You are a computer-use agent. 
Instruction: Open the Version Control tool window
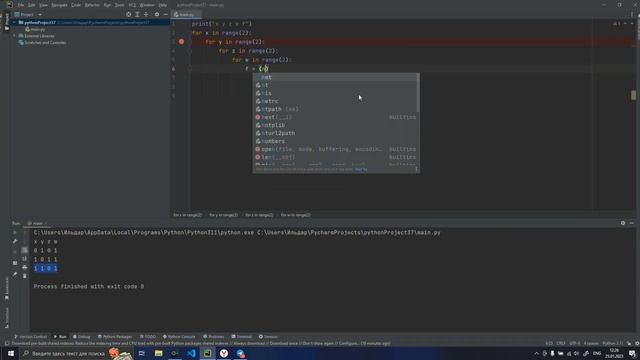pyautogui.click(x=31, y=337)
